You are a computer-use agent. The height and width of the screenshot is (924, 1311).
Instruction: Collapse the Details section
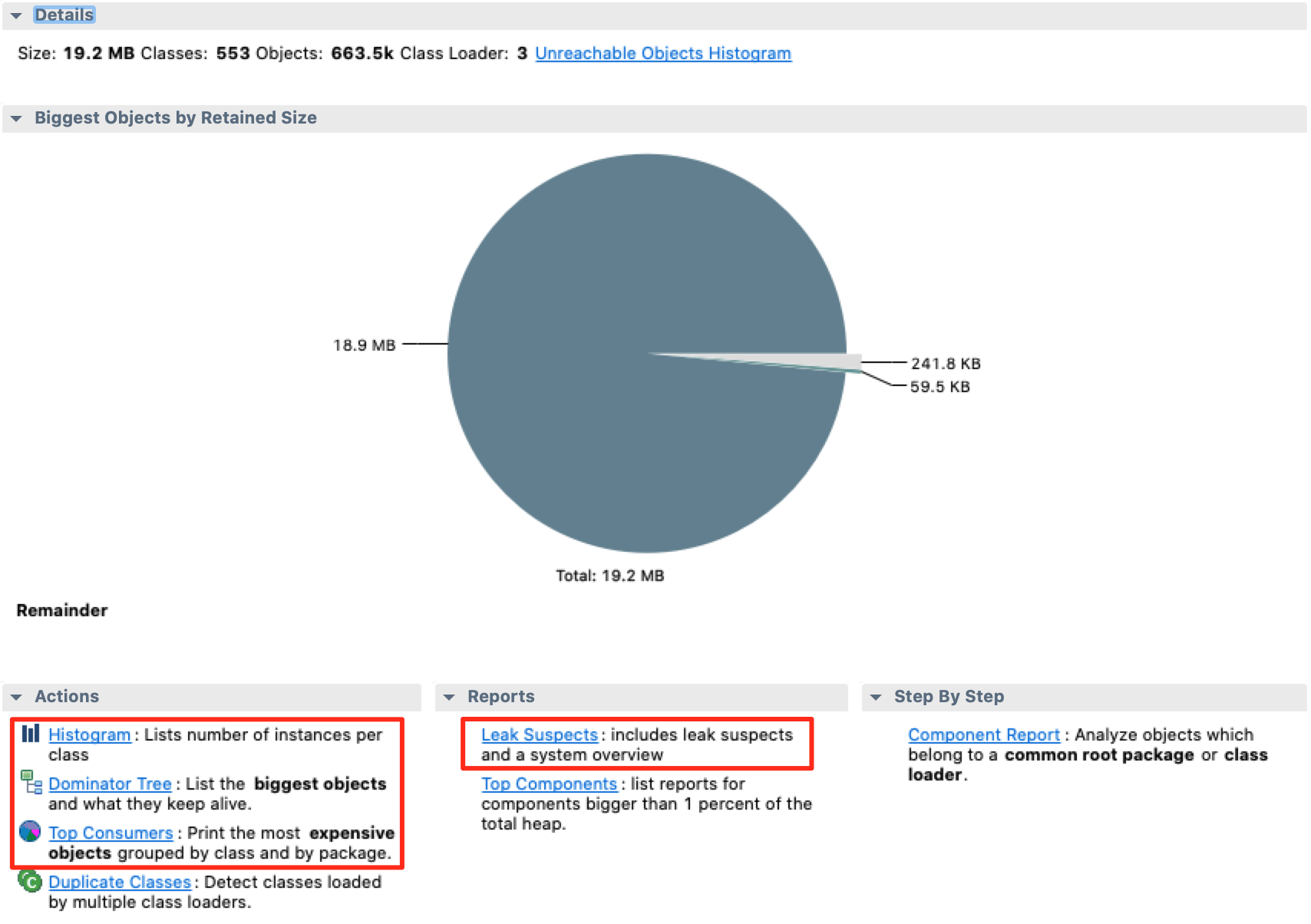tap(16, 15)
